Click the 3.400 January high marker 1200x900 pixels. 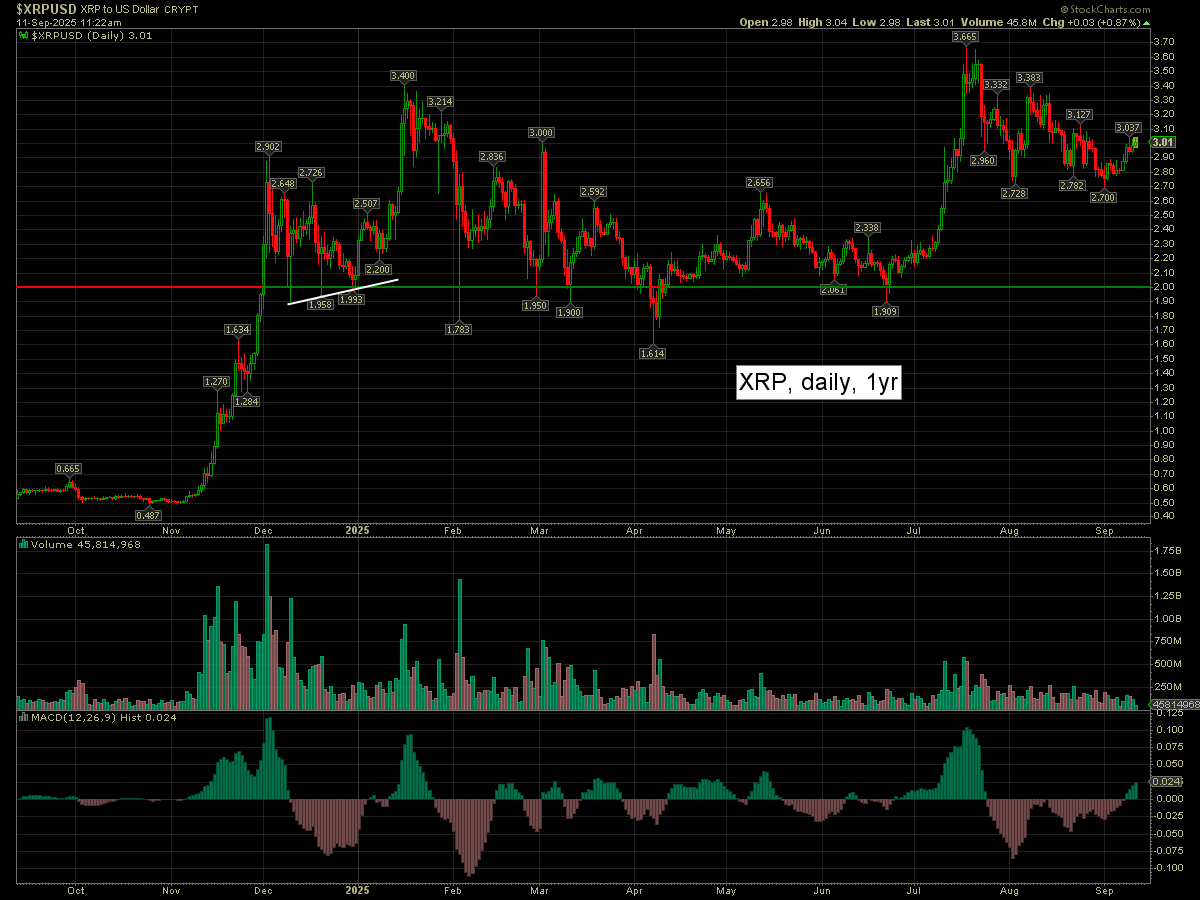pos(403,75)
